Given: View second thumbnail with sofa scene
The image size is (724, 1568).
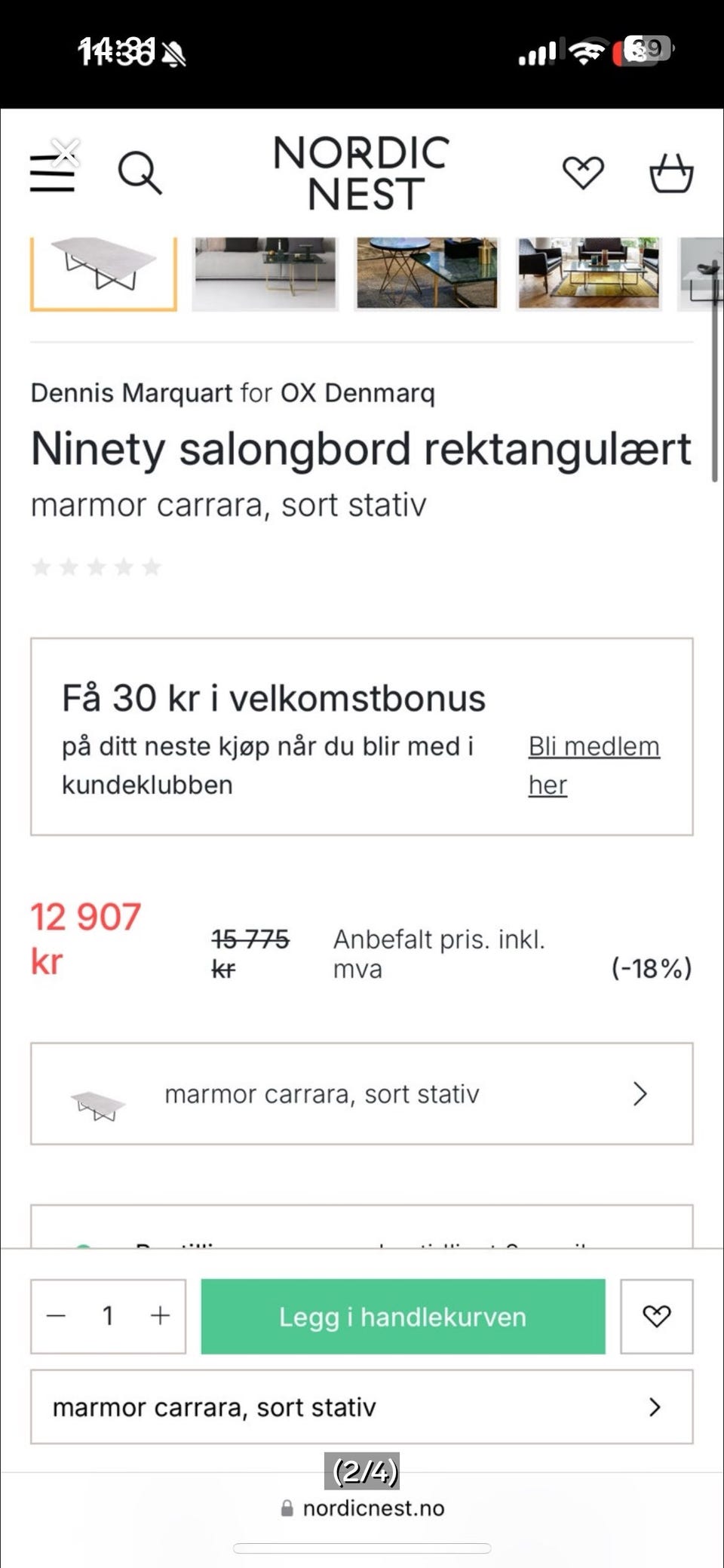Looking at the screenshot, I should pyautogui.click(x=265, y=272).
